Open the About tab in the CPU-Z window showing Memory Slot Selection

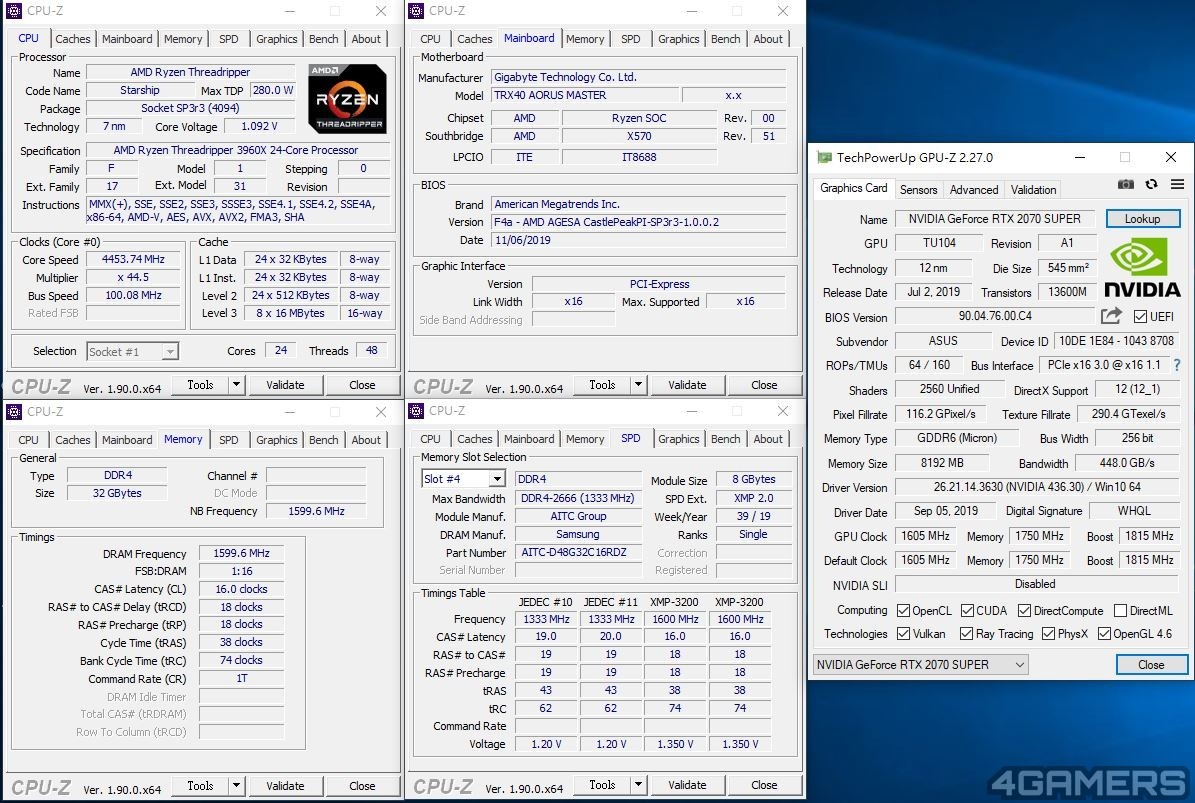pyautogui.click(x=768, y=439)
